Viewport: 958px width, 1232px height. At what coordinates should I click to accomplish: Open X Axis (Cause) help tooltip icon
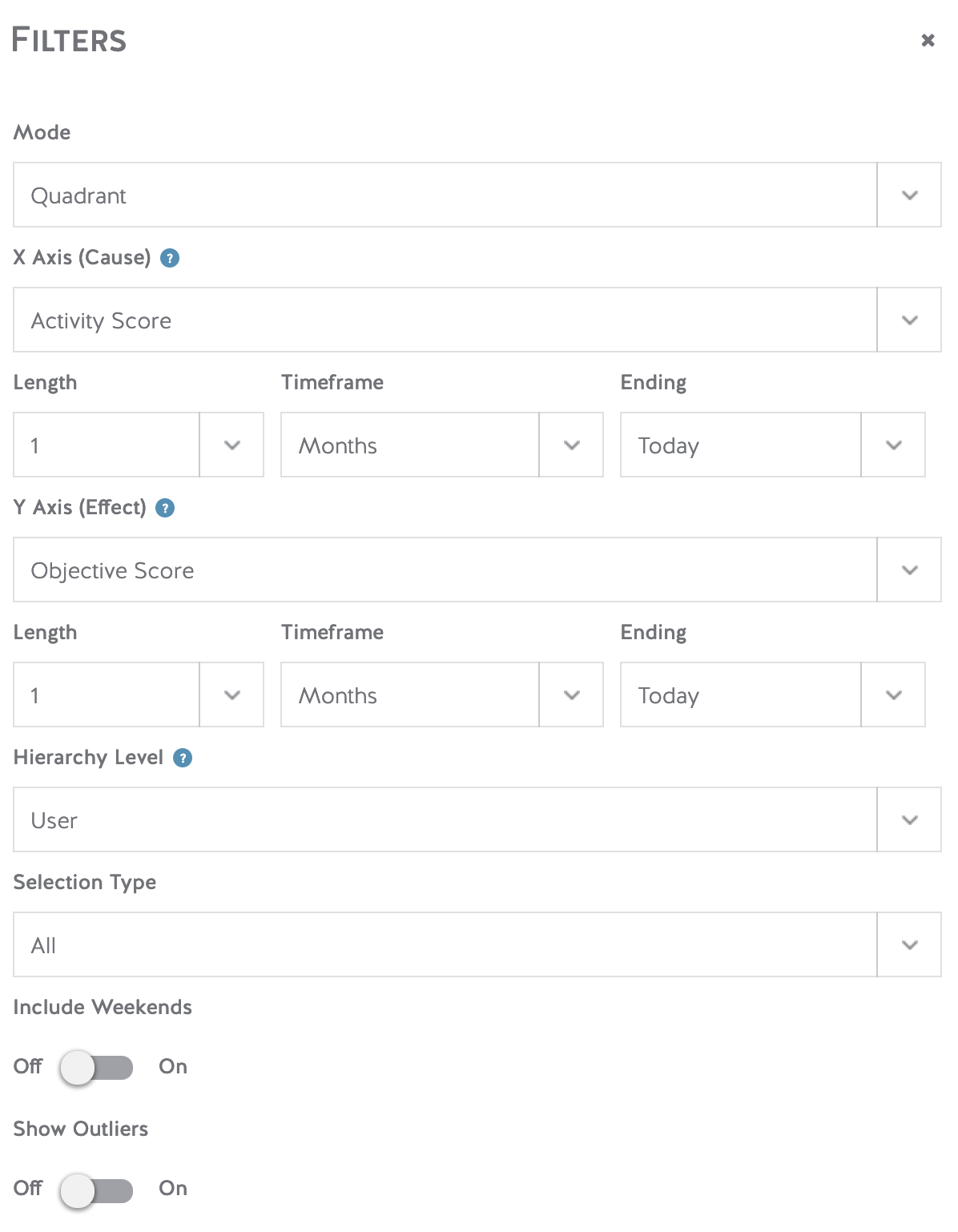click(170, 258)
